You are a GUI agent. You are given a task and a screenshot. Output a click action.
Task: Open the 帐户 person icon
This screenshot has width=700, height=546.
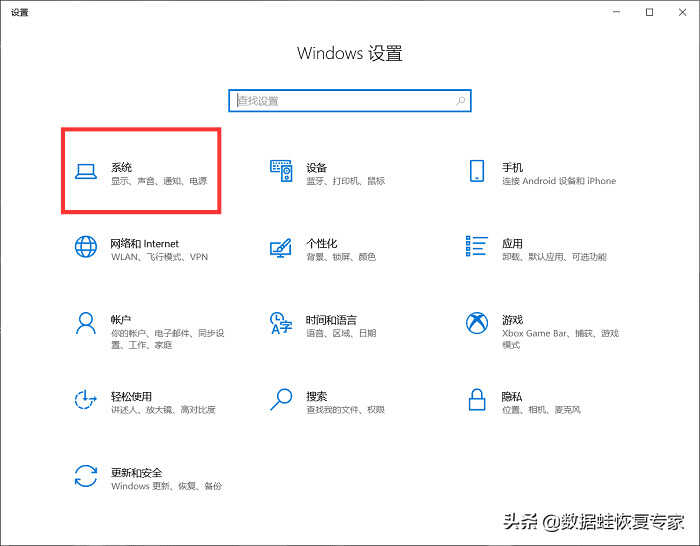pyautogui.click(x=86, y=323)
